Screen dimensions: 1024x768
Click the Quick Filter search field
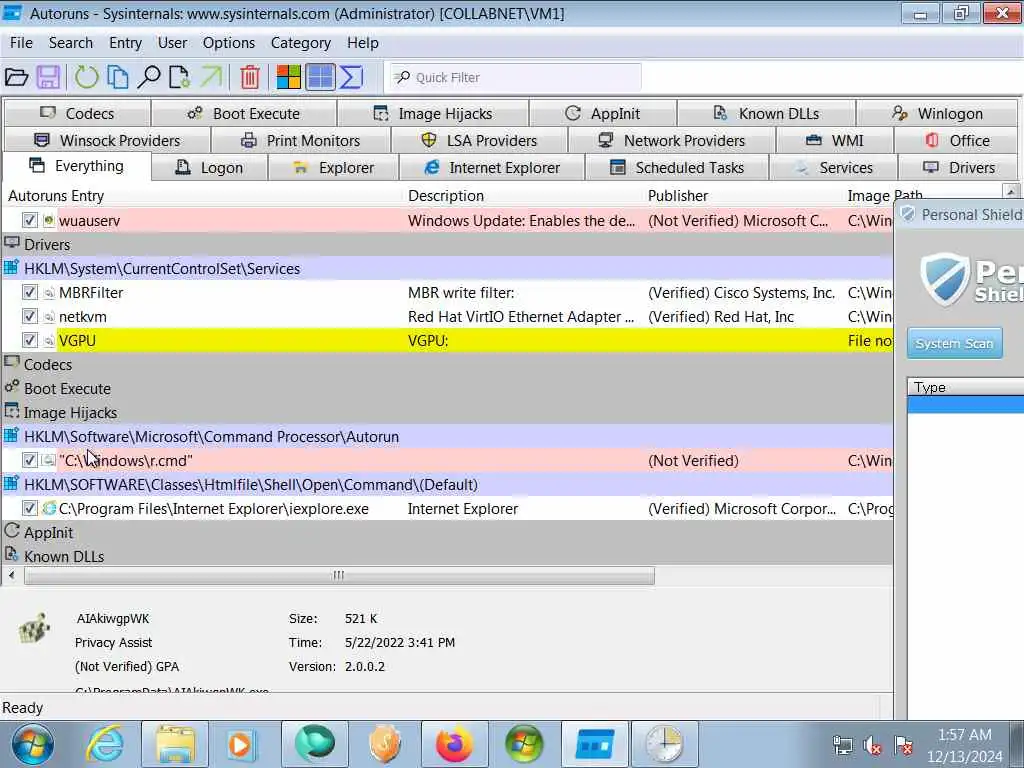[x=516, y=77]
